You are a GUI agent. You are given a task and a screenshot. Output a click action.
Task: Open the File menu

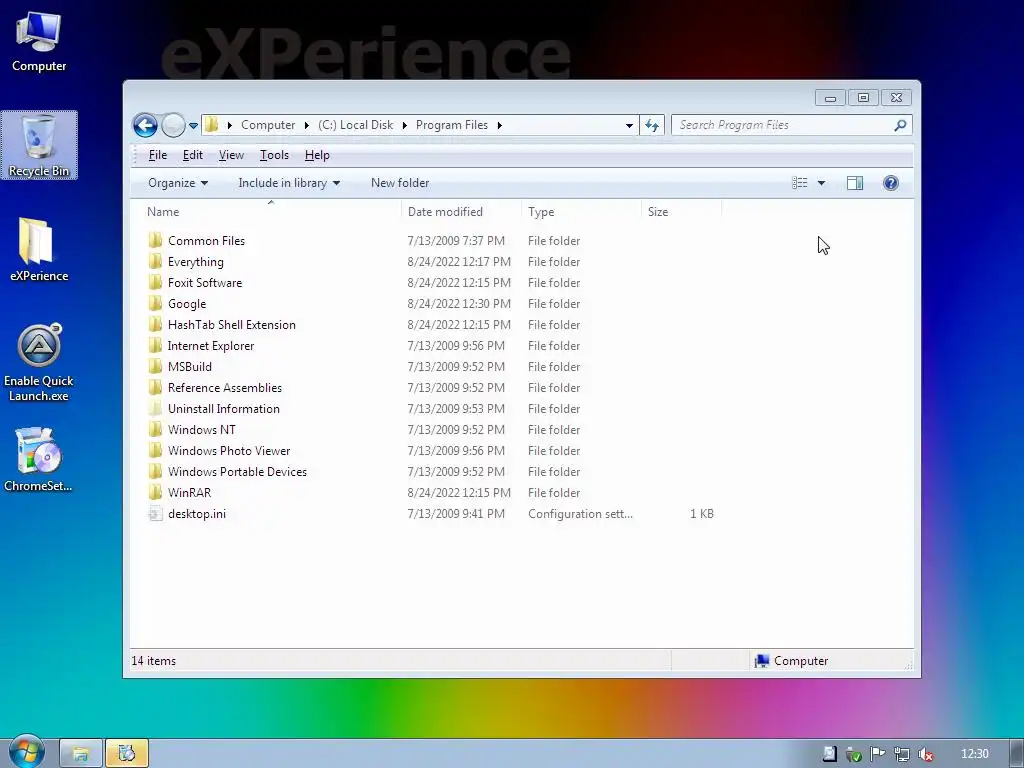point(157,155)
